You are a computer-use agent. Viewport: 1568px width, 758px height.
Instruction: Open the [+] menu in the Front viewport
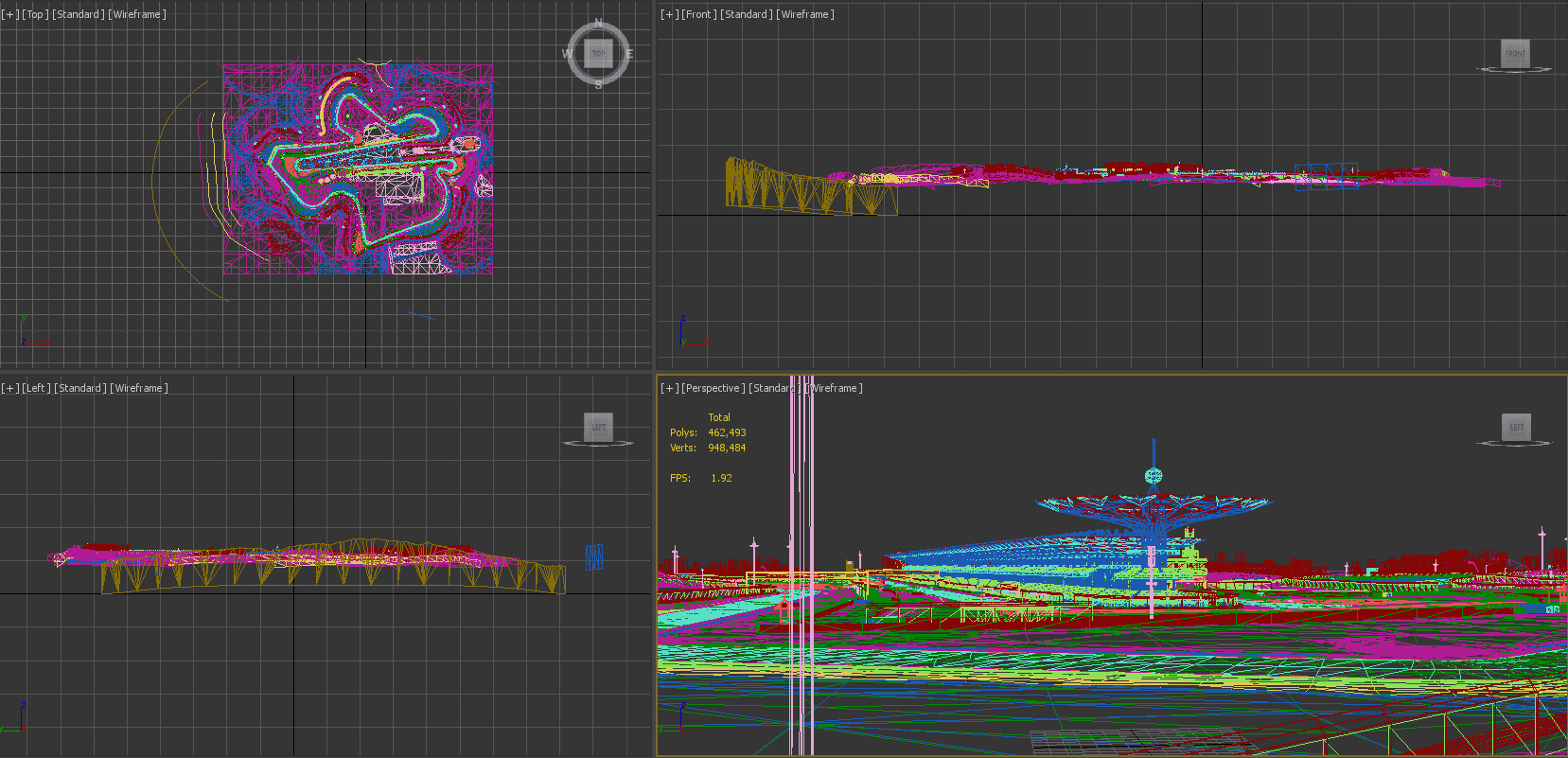pos(669,14)
